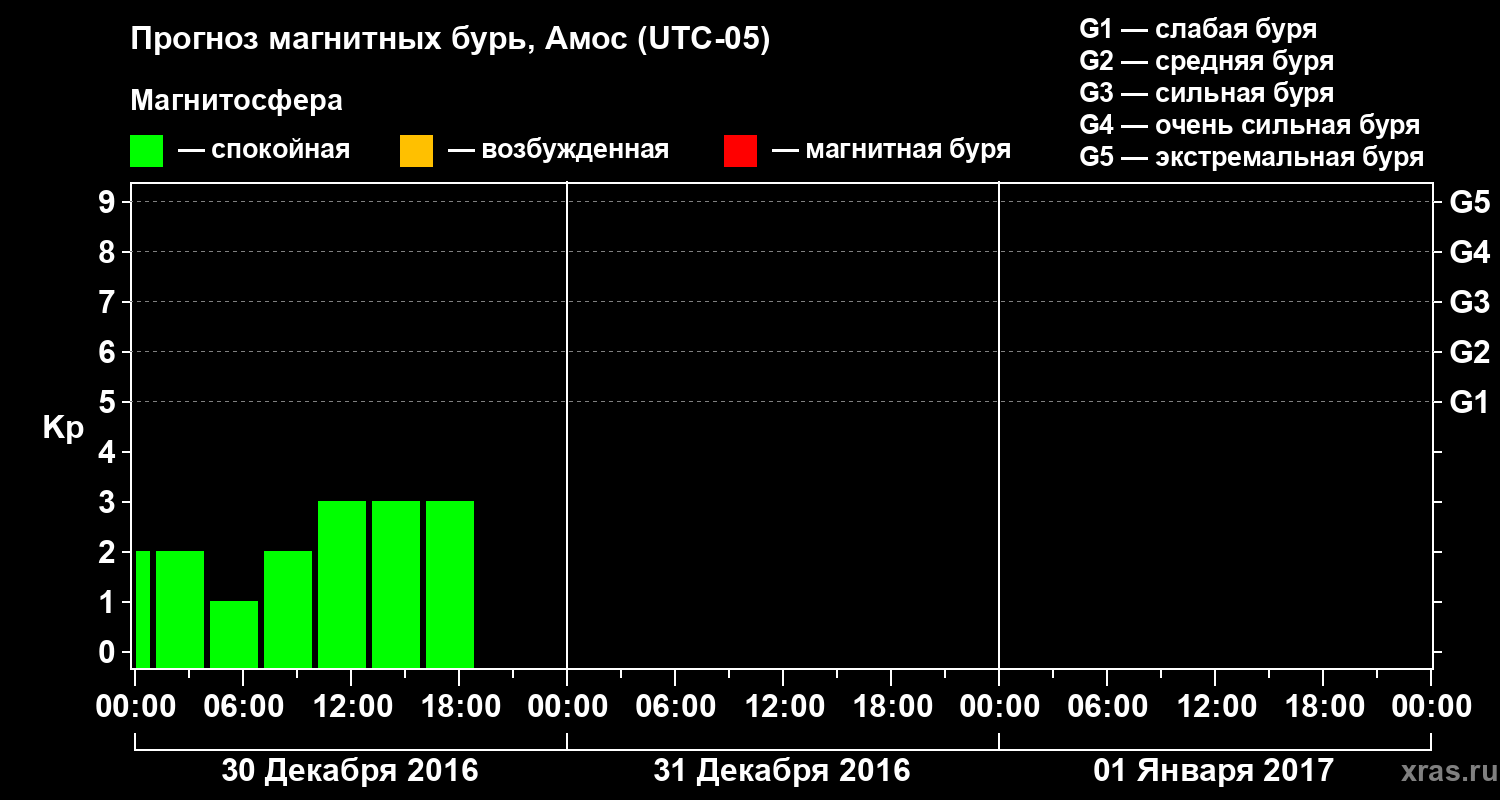
Task: Click '06:00' time label under 01 Января
Action: point(1106,707)
